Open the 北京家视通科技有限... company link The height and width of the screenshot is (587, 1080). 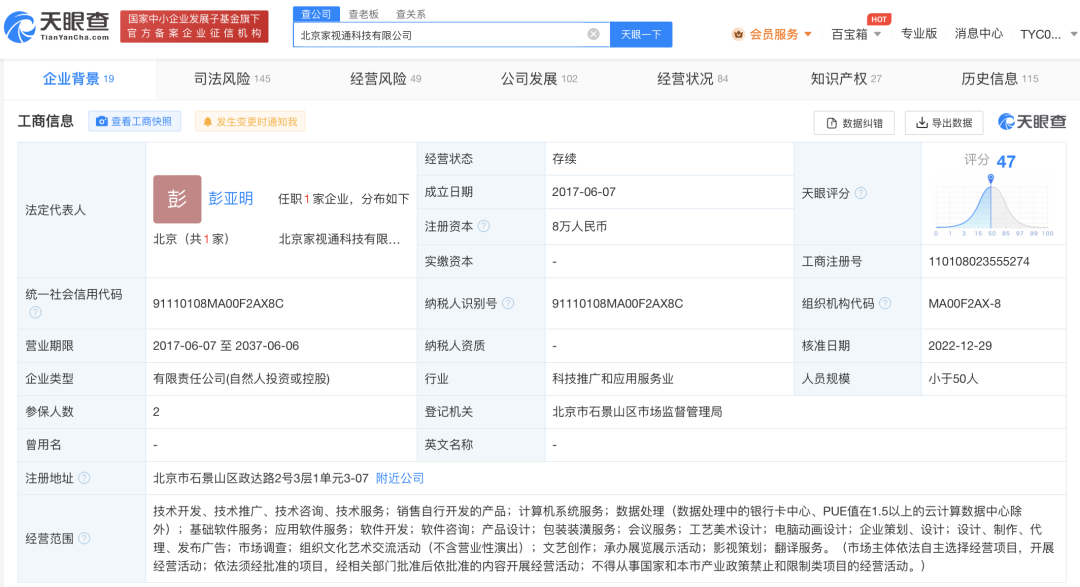click(339, 239)
